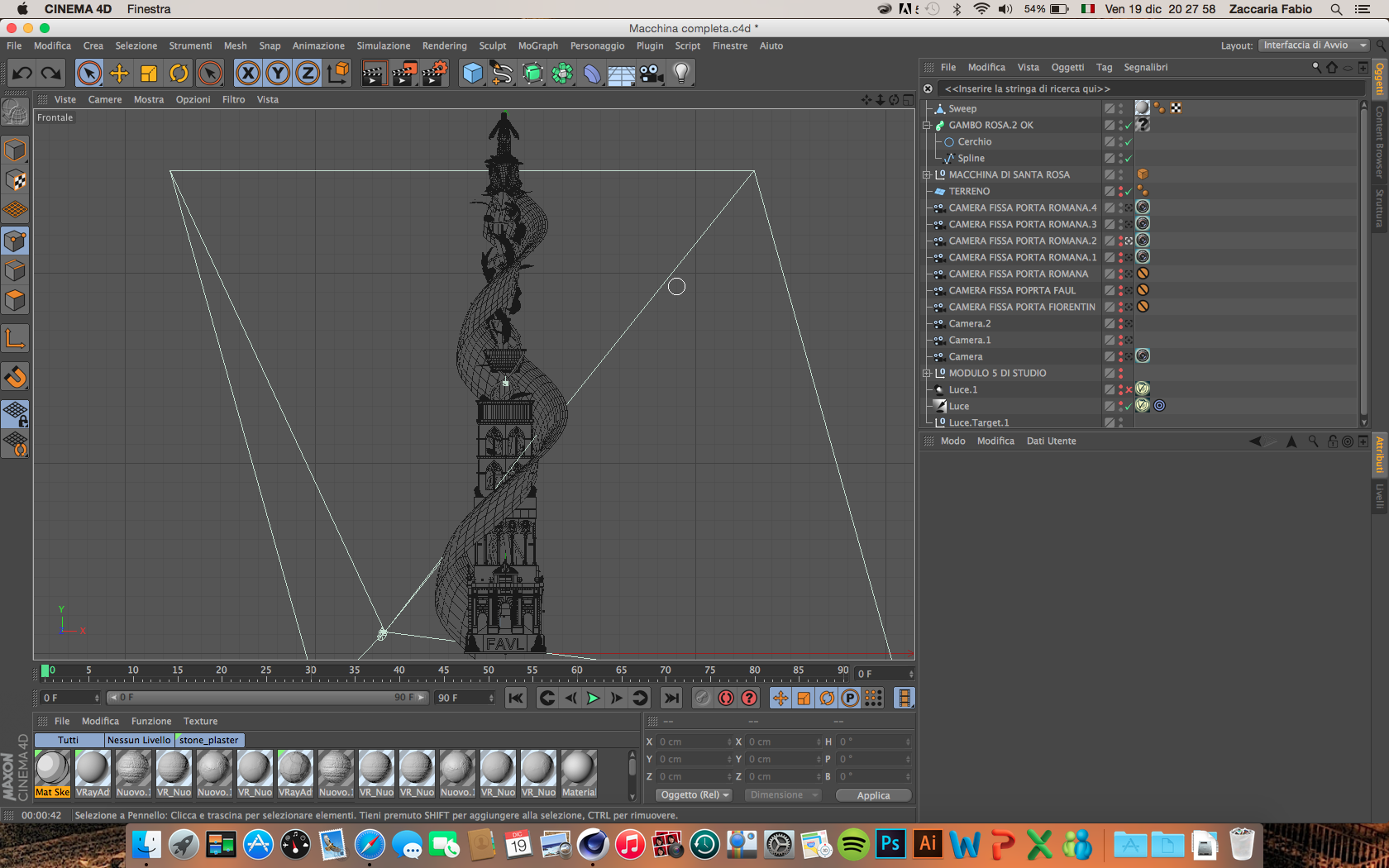Image resolution: width=1389 pixels, height=868 pixels.
Task: Open the Oggetto (Rel) dropdown
Action: point(694,795)
